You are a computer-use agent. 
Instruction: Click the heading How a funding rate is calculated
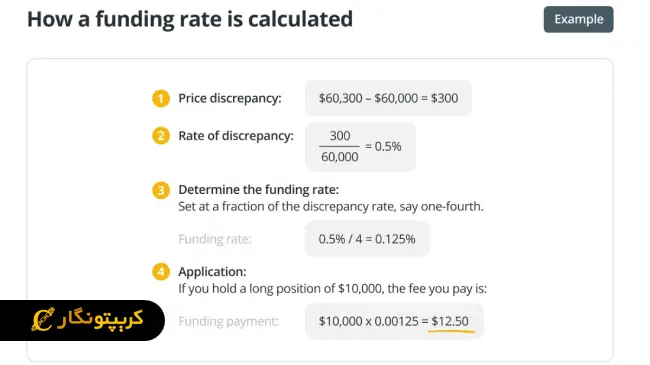click(x=190, y=19)
